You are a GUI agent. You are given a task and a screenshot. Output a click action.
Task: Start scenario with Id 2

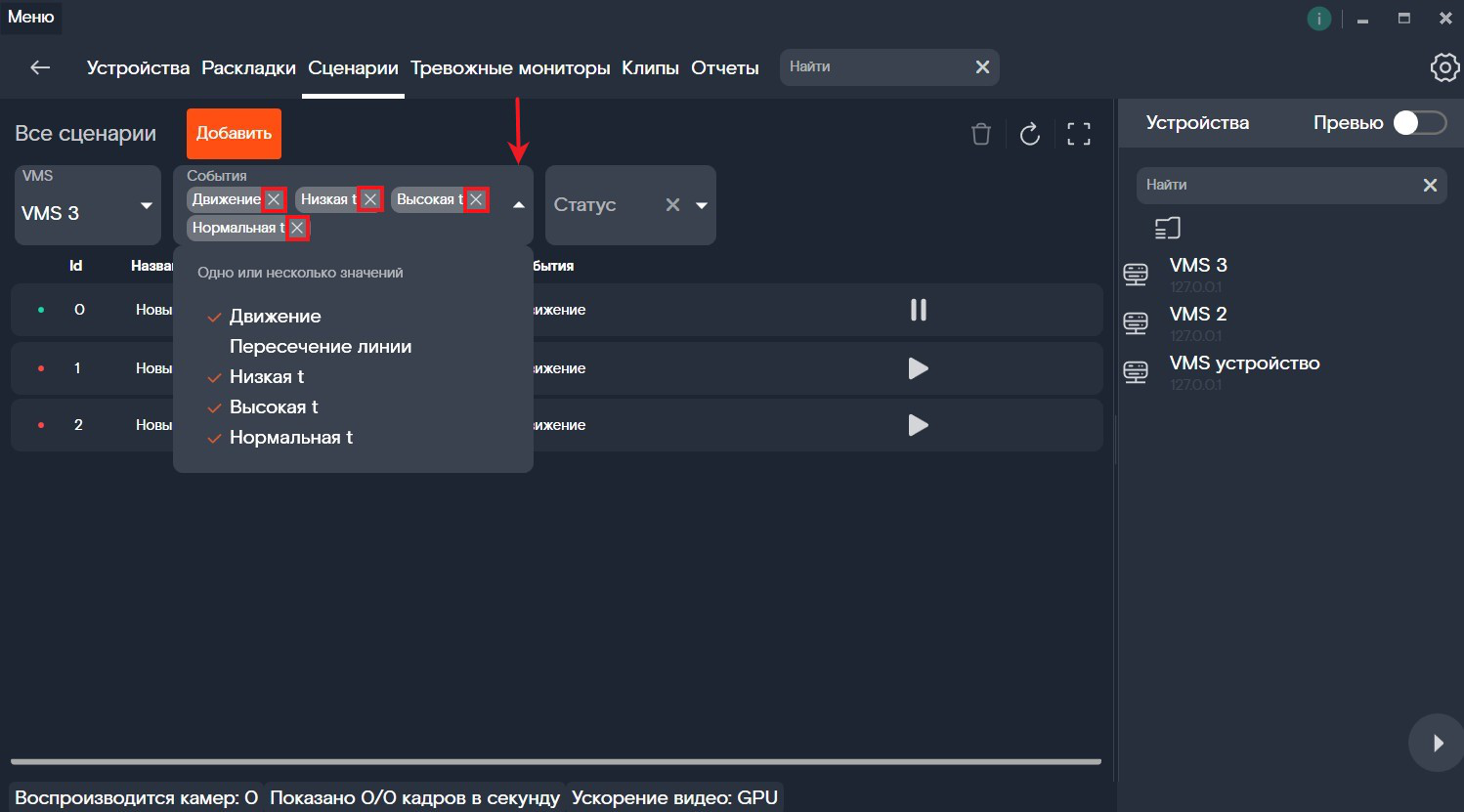pos(918,425)
